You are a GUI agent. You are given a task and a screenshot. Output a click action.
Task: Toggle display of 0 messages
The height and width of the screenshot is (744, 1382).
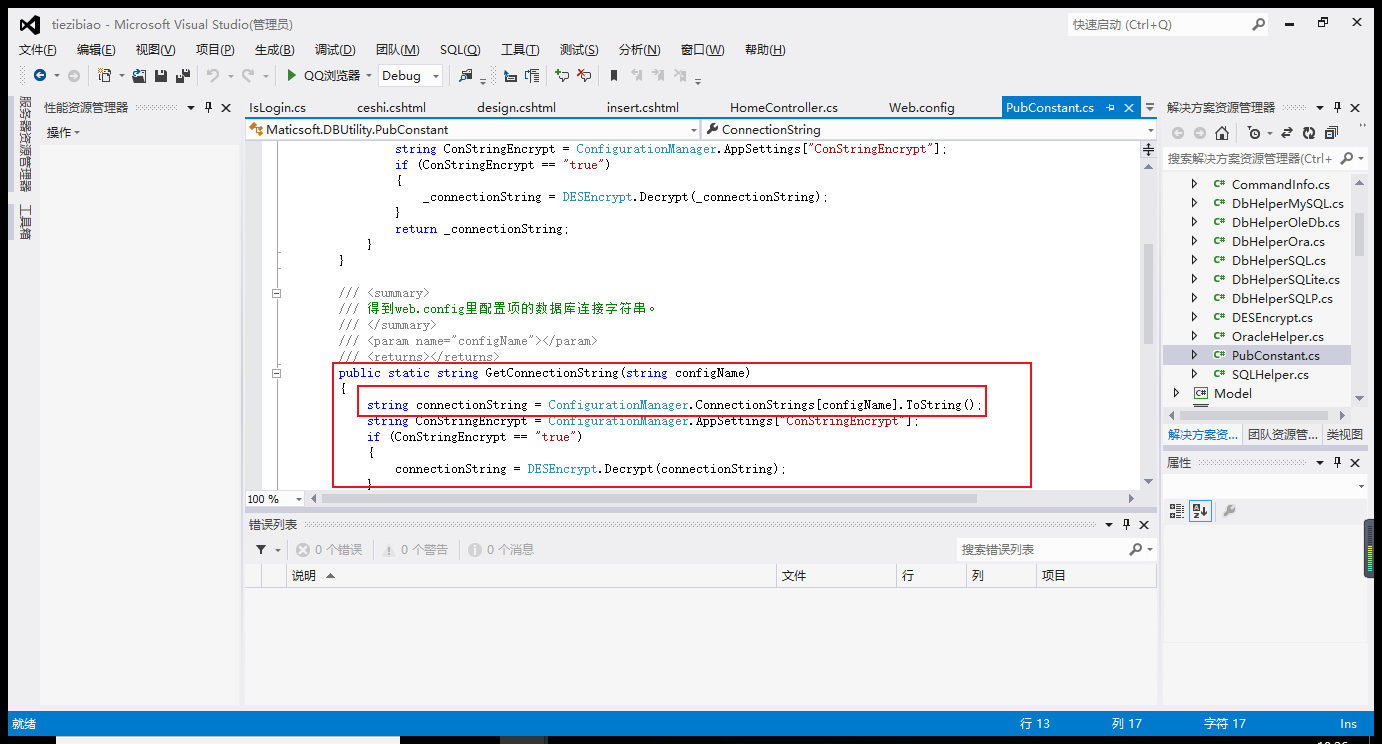click(x=501, y=549)
